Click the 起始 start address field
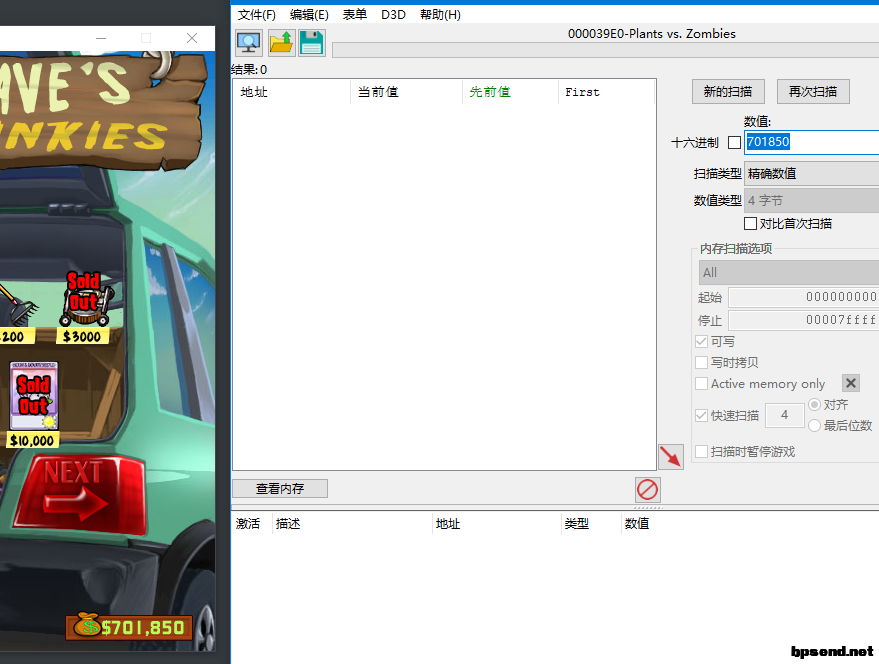 [x=804, y=297]
